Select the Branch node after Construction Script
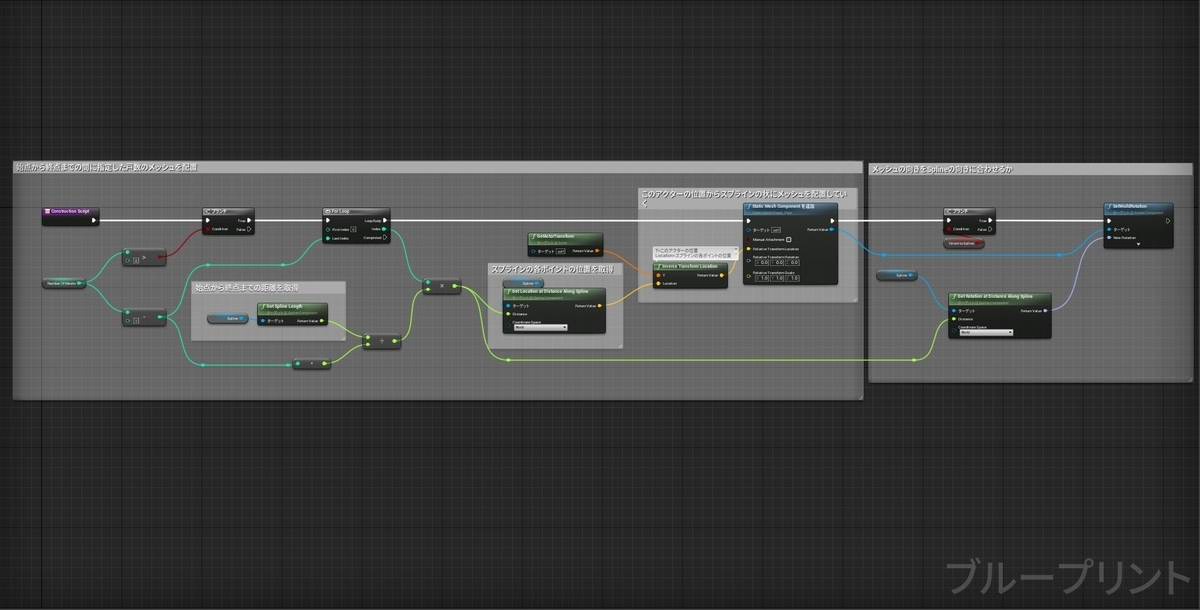The width and height of the screenshot is (1200, 610). pos(228,221)
